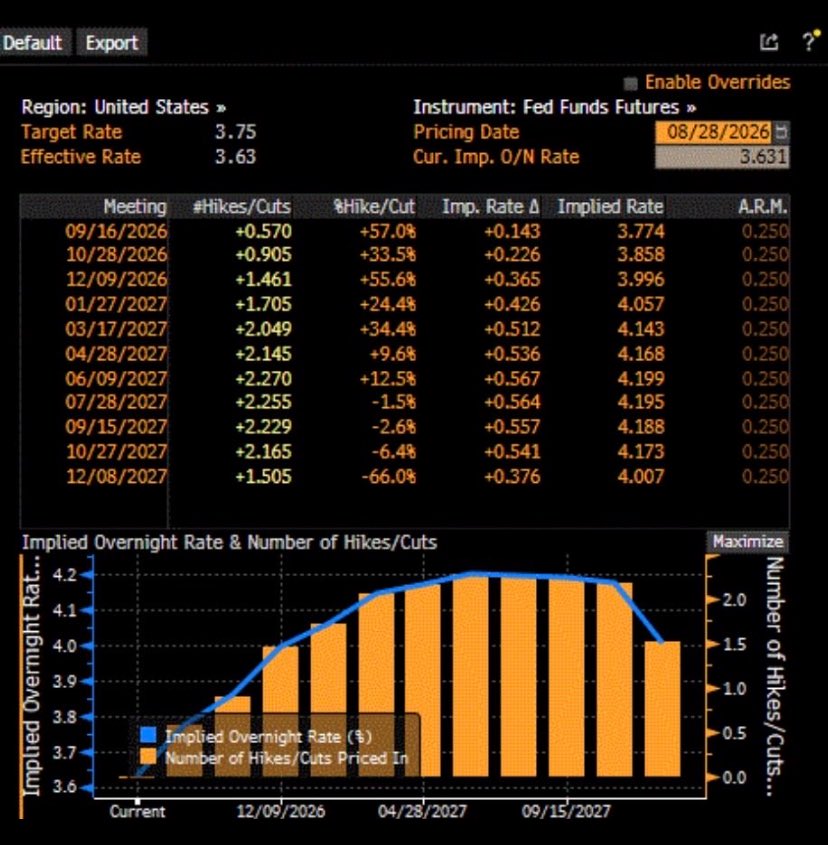
Task: Click the implied rate 3.774
Action: click(x=640, y=231)
